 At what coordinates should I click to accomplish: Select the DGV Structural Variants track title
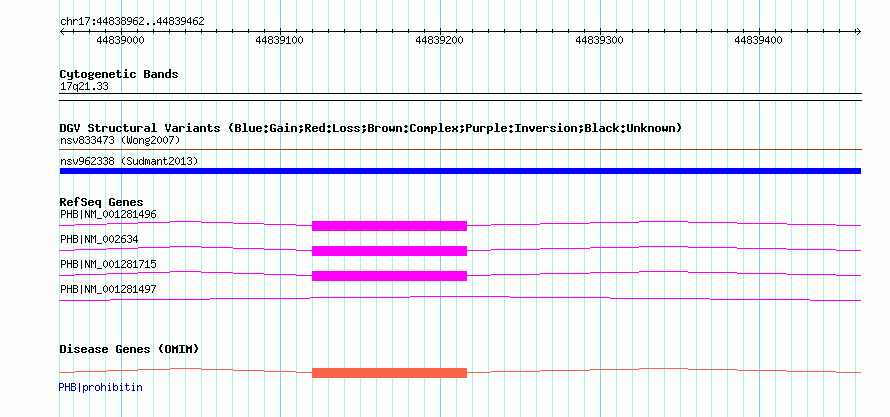click(371, 128)
